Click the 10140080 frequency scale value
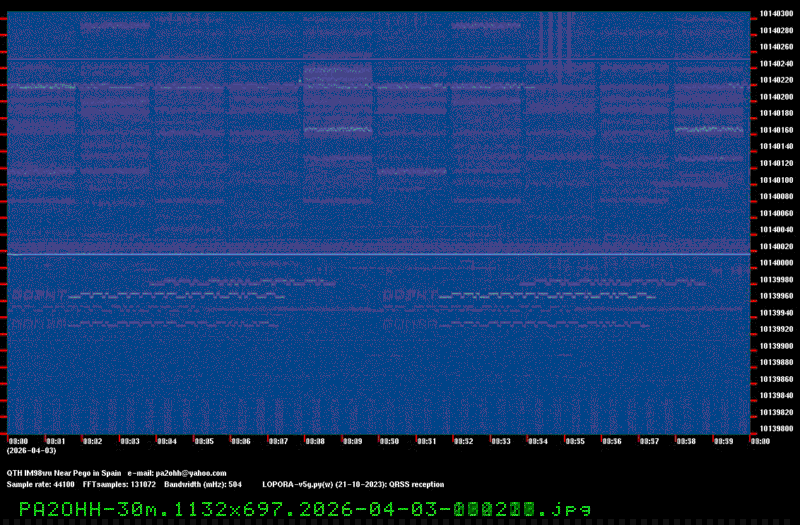 (776, 196)
